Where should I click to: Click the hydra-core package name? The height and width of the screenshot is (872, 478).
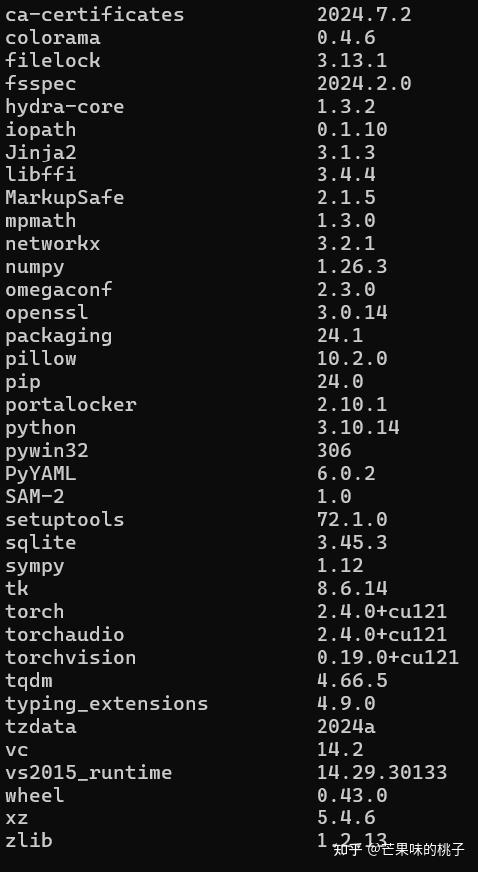click(x=64, y=106)
